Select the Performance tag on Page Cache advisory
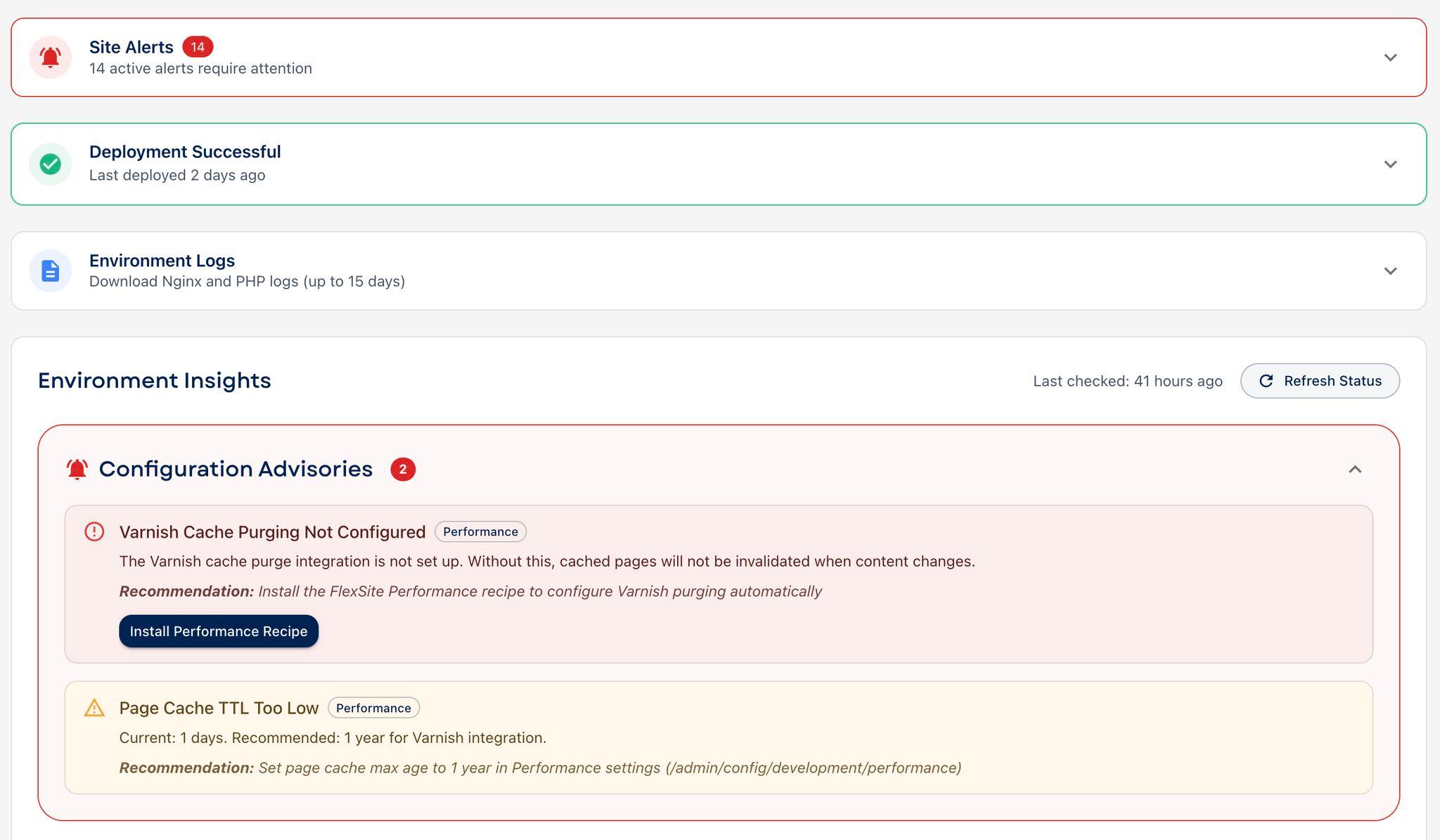The image size is (1440, 840). click(373, 708)
